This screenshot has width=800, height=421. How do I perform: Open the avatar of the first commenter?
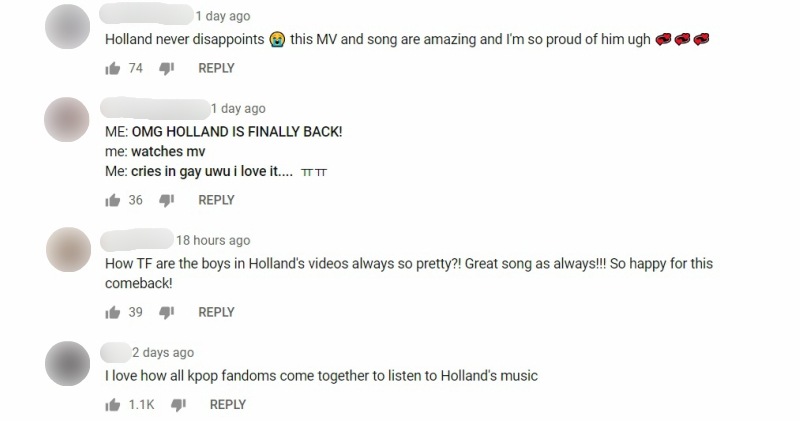[x=67, y=27]
